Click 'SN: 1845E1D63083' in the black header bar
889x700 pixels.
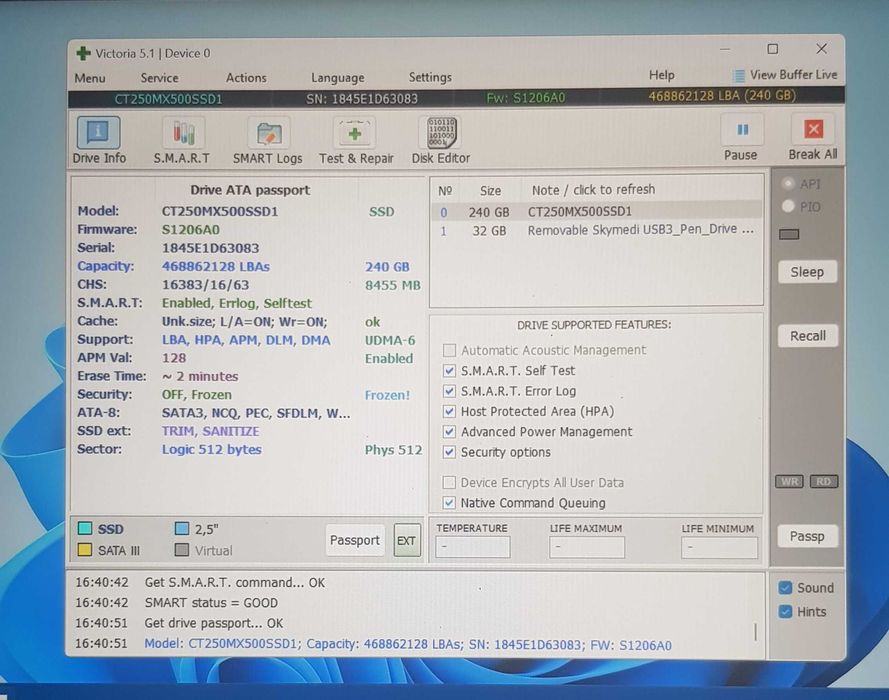[x=362, y=99]
